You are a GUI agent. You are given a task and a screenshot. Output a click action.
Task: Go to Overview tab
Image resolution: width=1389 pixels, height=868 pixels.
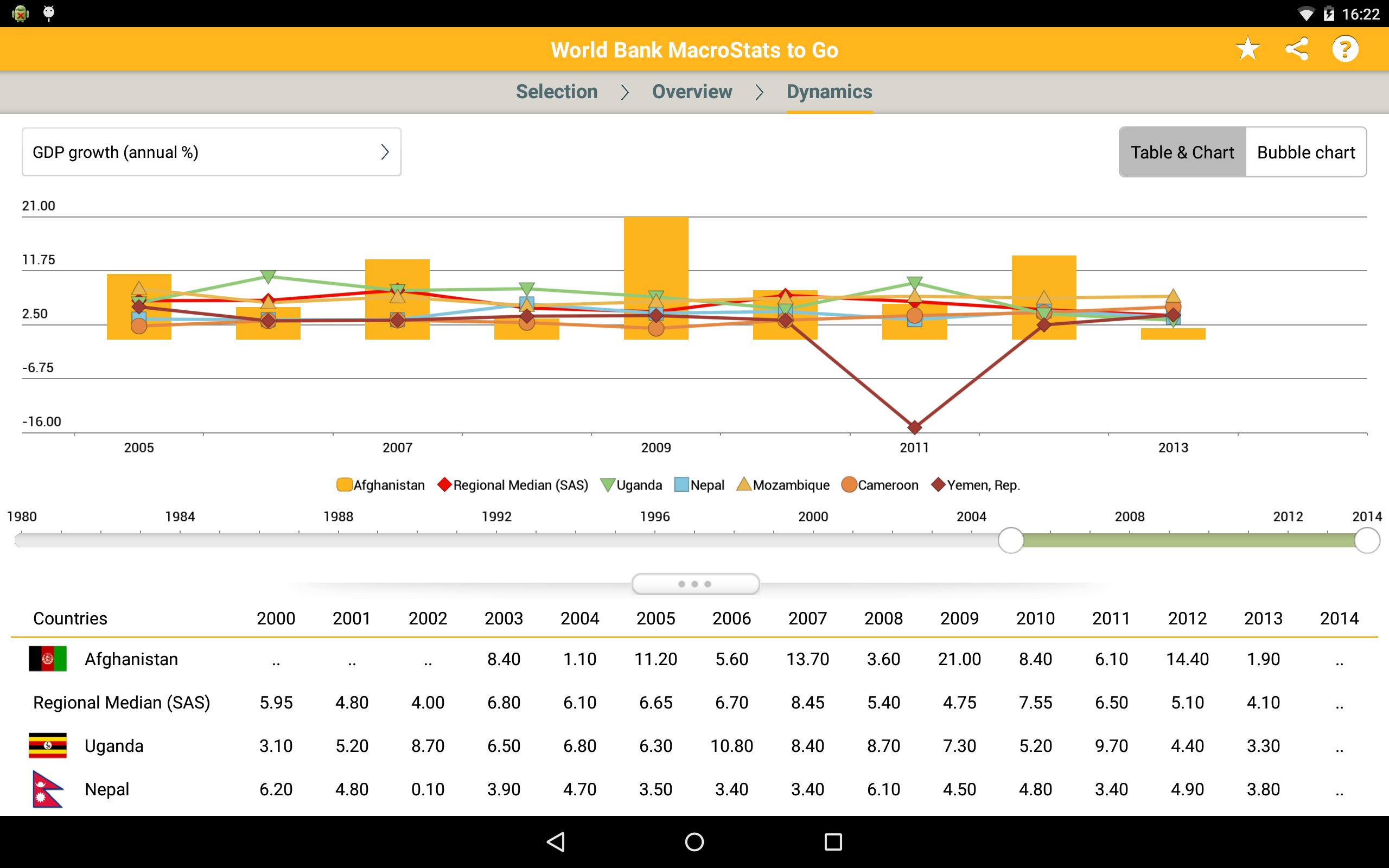(x=692, y=92)
